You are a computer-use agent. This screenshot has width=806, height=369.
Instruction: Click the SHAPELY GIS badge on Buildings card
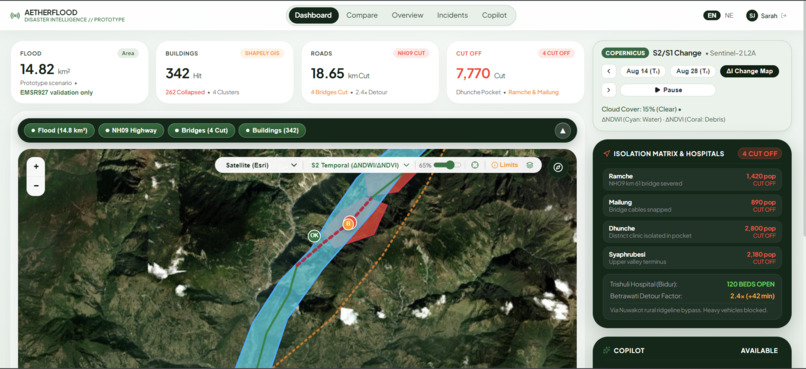262,53
